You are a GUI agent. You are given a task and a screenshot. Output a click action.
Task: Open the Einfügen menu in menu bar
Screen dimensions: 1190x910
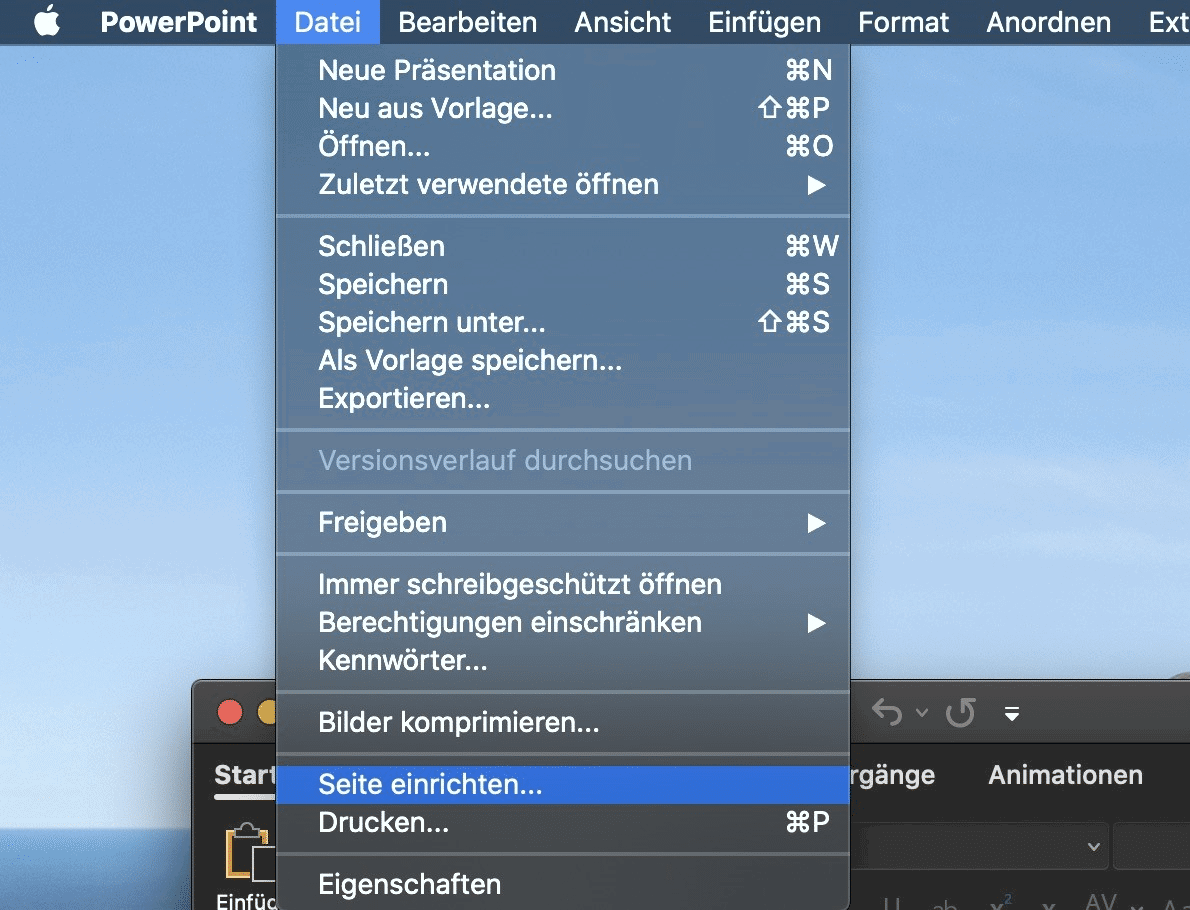[x=764, y=22]
